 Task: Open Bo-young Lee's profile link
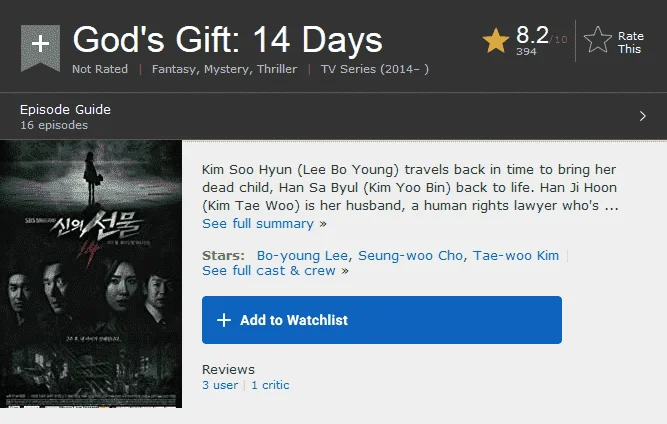(x=302, y=256)
